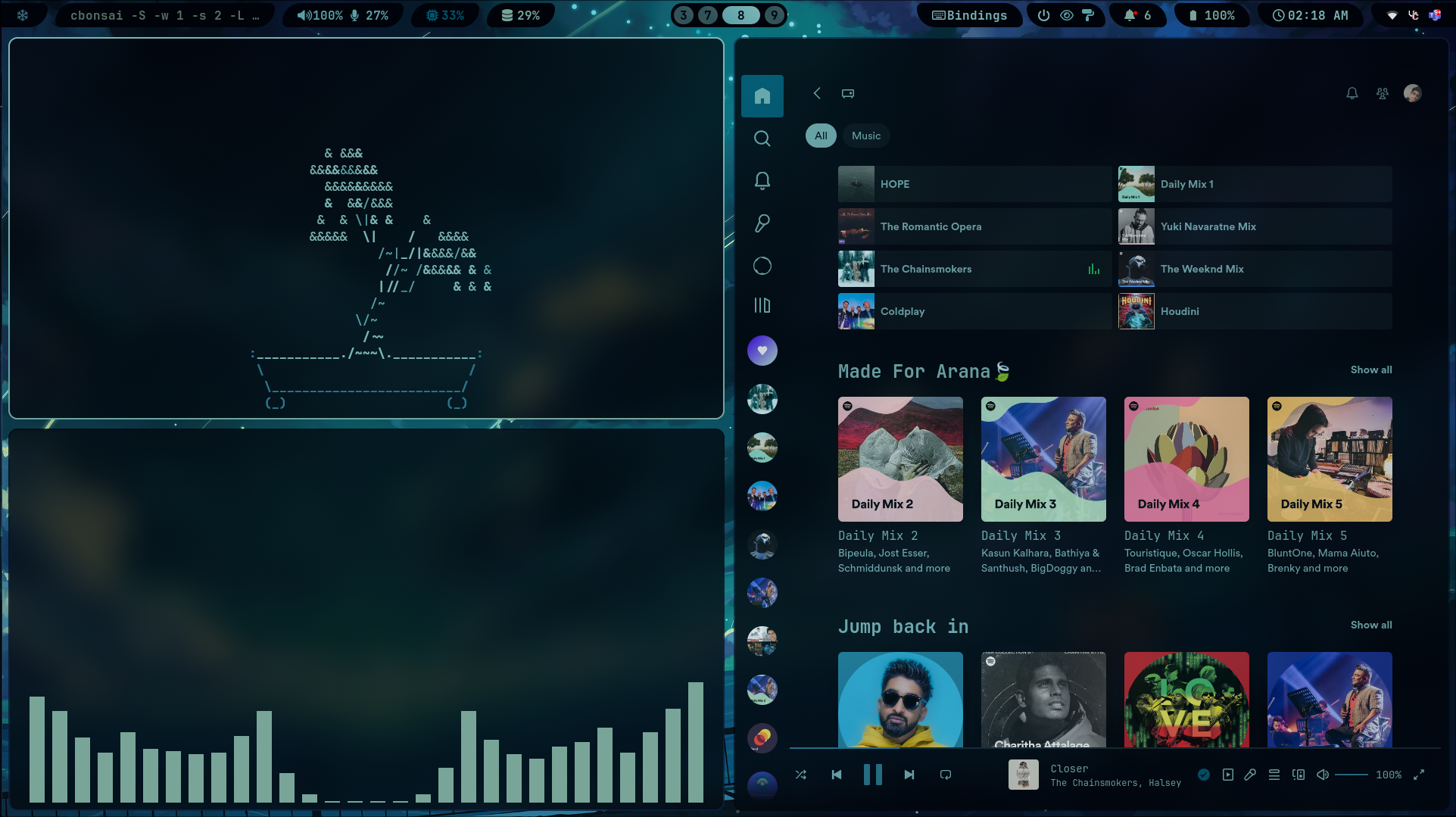Click the power icon in the top bar

1044,15
